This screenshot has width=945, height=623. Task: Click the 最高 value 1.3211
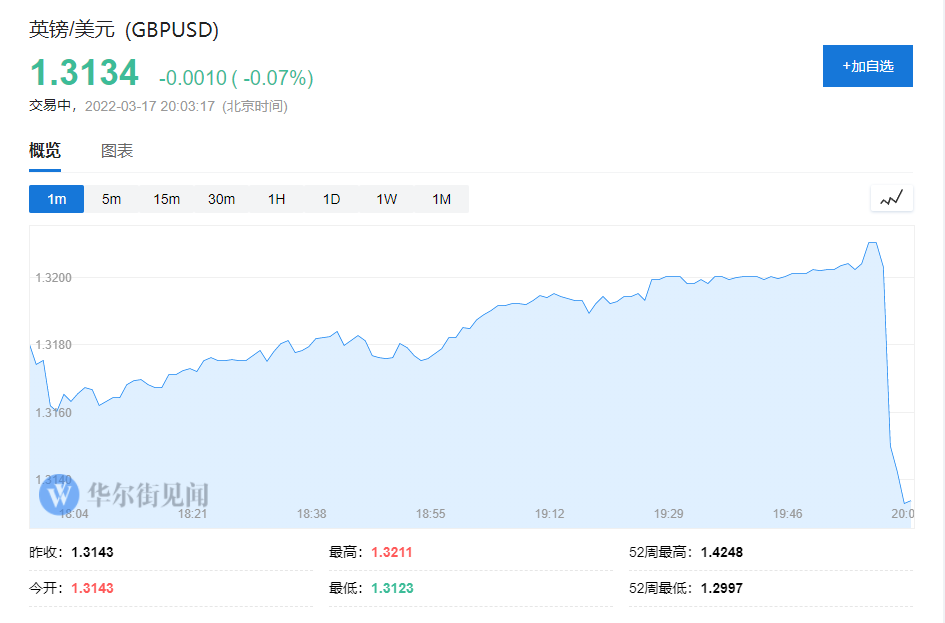tap(392, 552)
